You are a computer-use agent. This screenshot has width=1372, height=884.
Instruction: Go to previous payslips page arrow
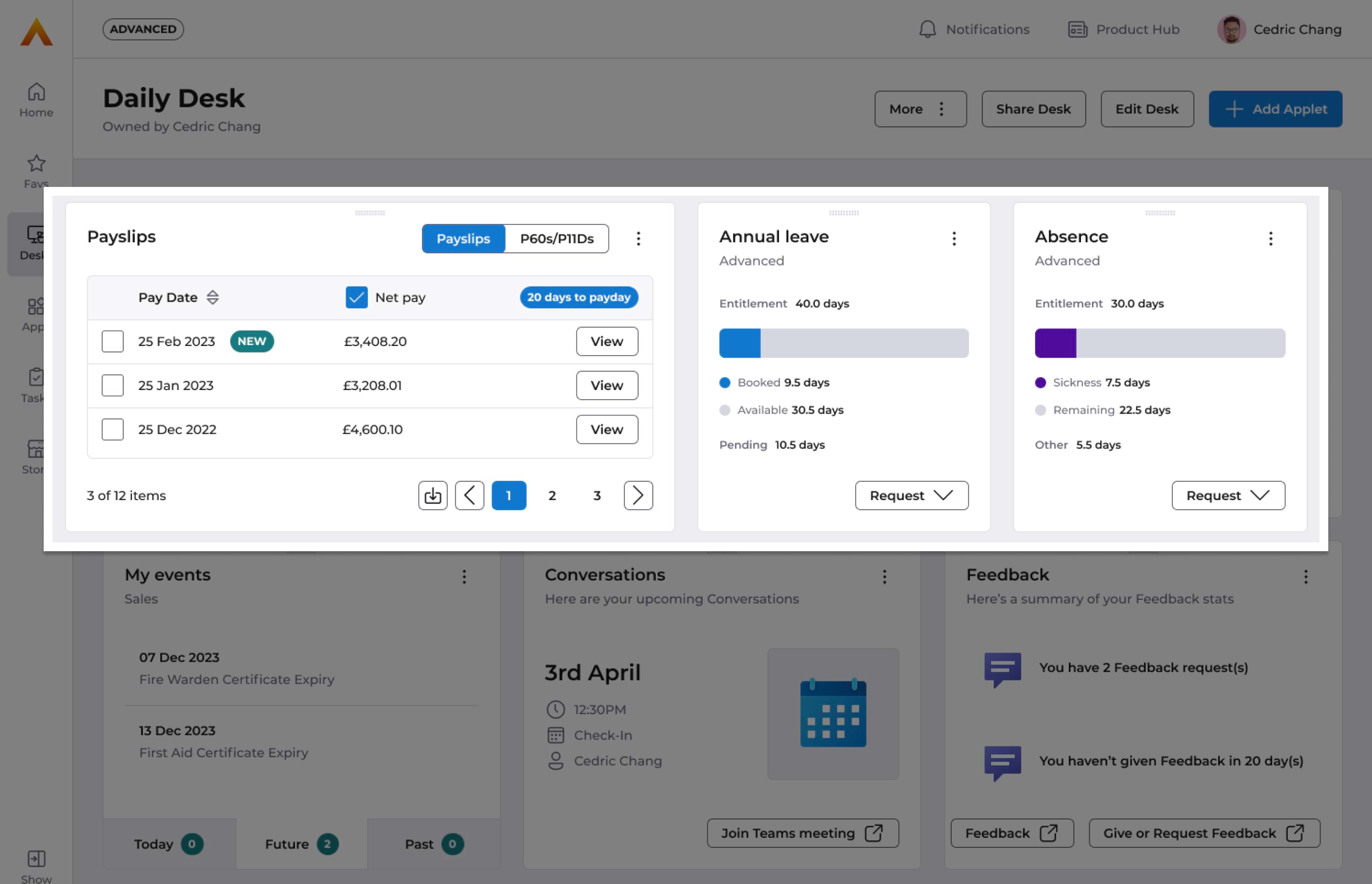[x=469, y=495]
